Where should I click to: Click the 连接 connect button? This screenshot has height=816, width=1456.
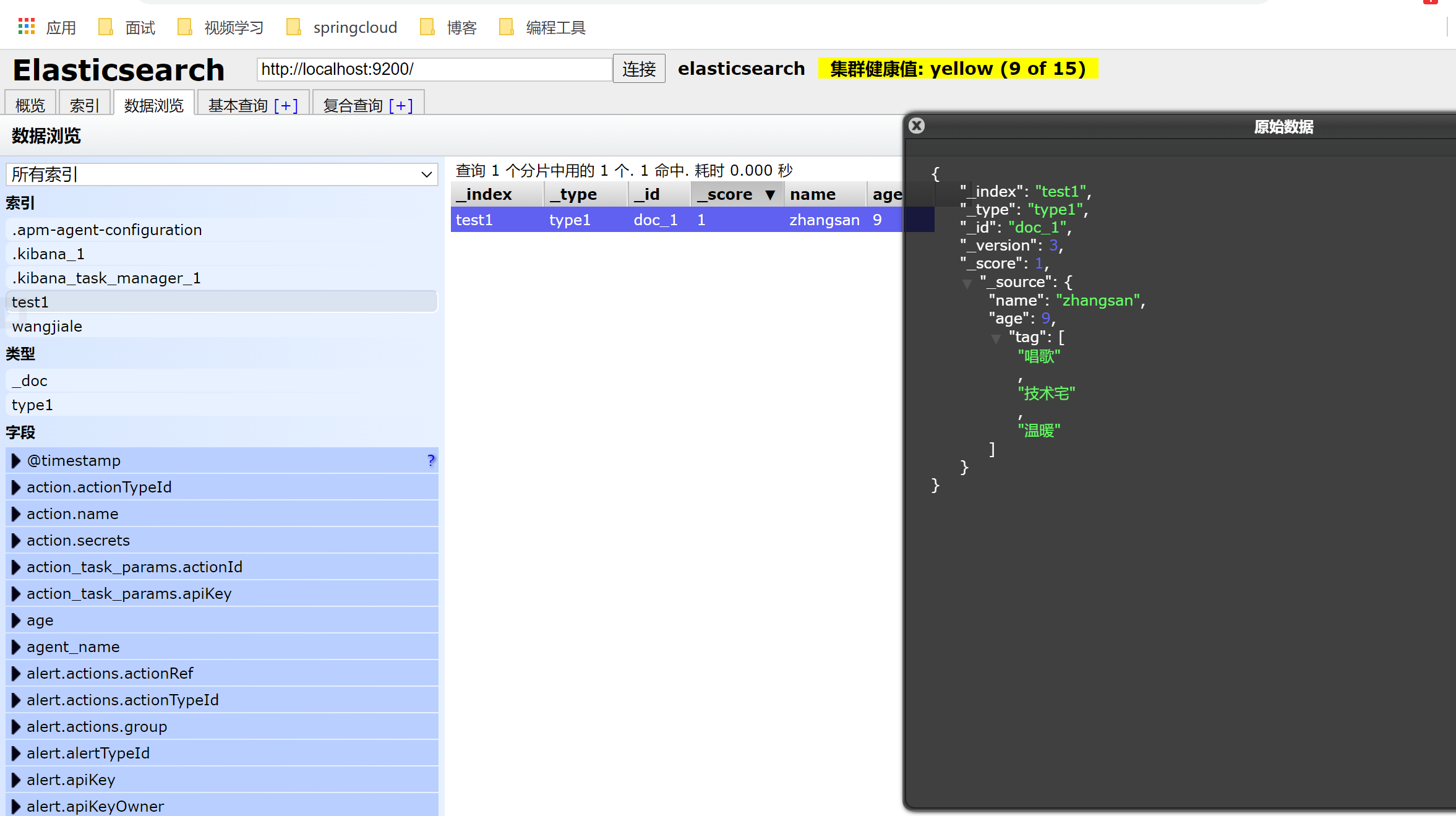pyautogui.click(x=639, y=69)
